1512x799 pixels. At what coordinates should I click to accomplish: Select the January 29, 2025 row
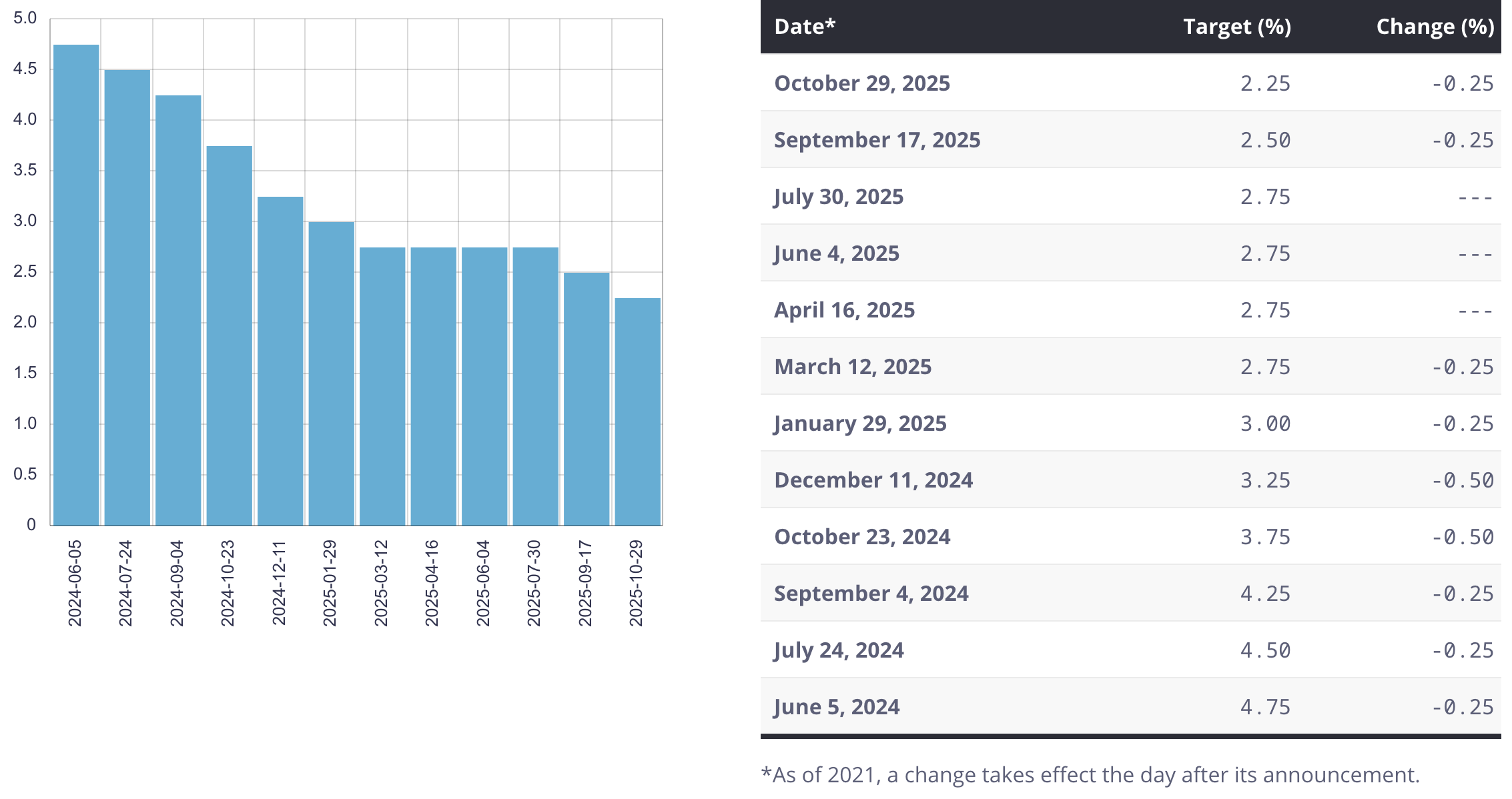860,424
